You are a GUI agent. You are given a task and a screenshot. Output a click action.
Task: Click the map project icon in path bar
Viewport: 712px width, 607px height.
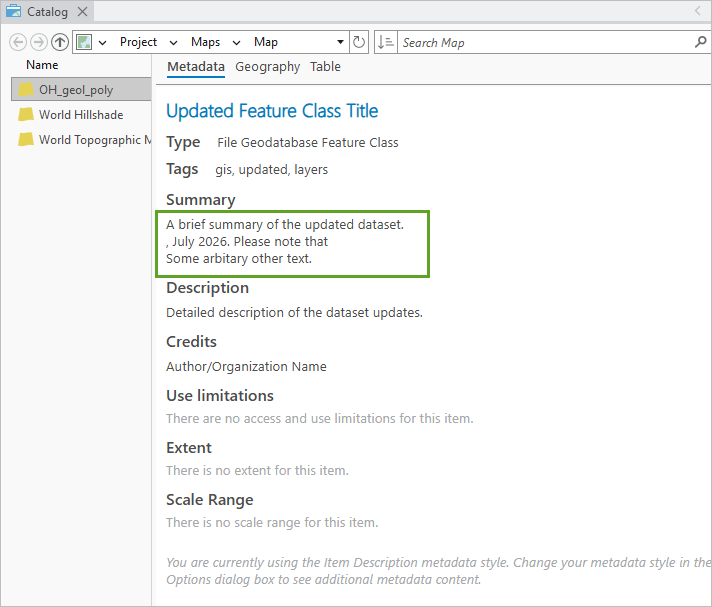pyautogui.click(x=84, y=42)
